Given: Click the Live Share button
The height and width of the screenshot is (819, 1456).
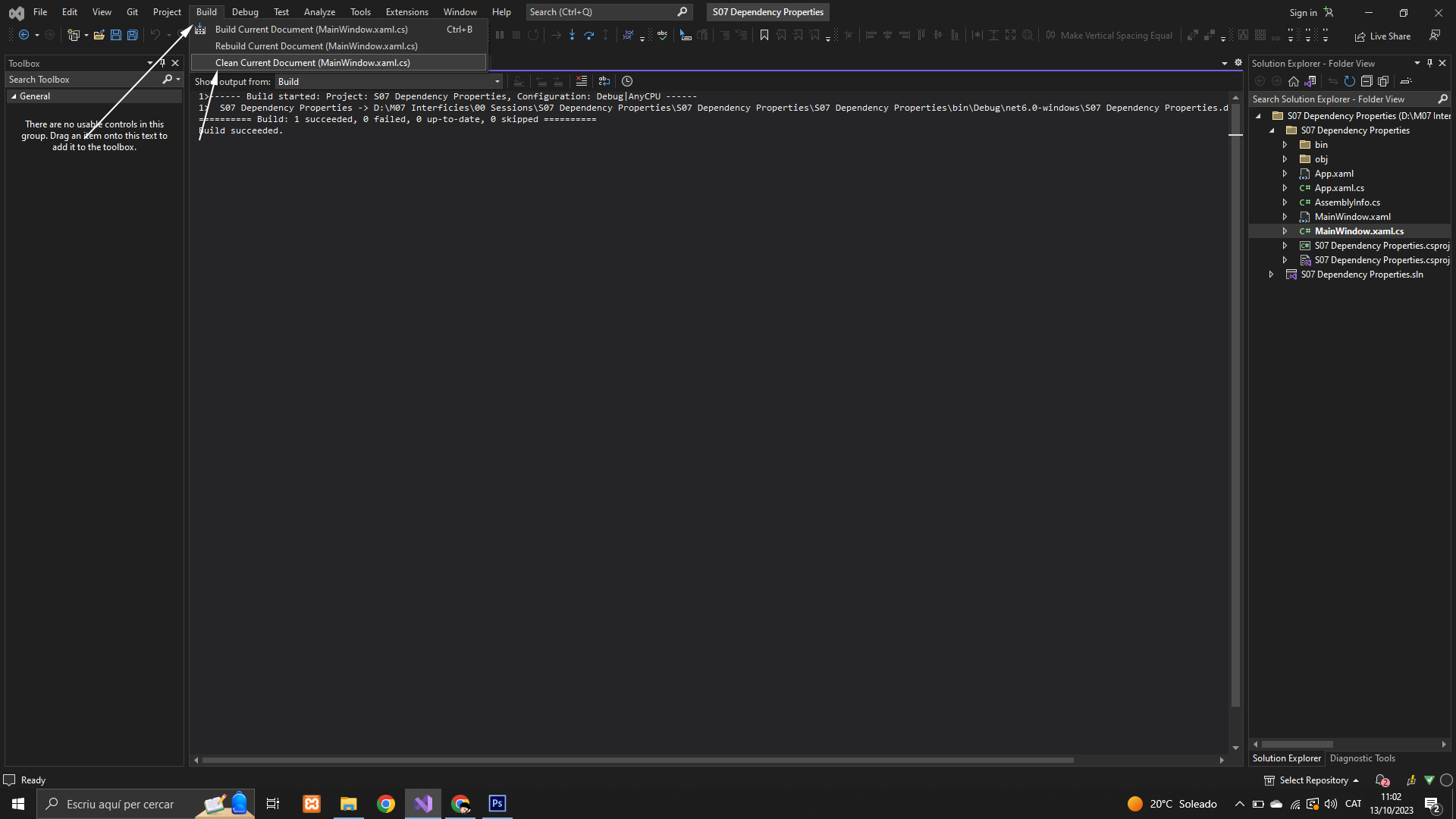Looking at the screenshot, I should tap(1382, 36).
